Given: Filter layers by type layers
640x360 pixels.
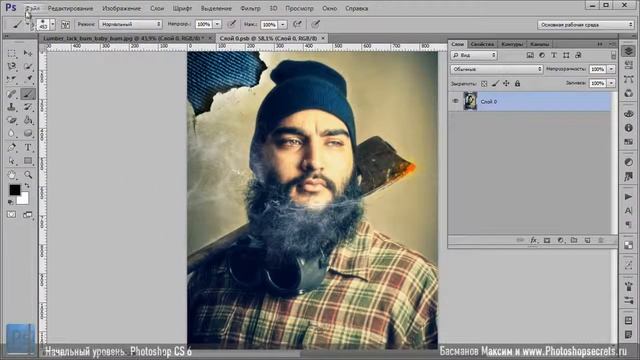Looking at the screenshot, I should [x=554, y=55].
